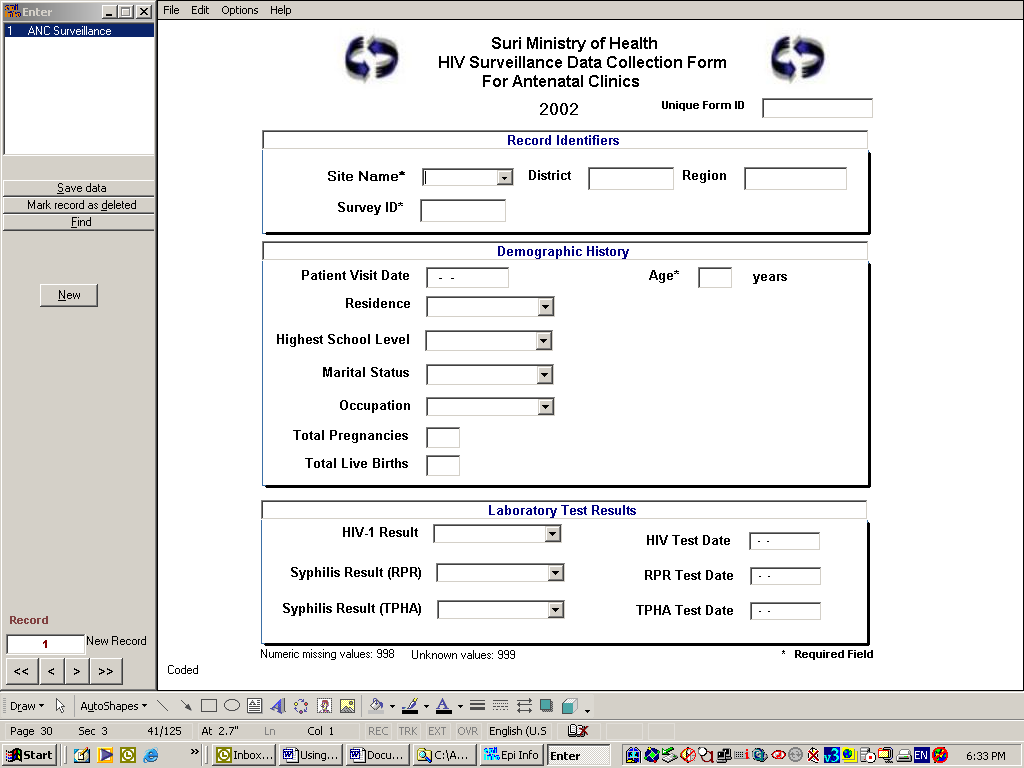Insert a Text Box from Drawing toolbar
Image resolution: width=1024 pixels, height=768 pixels.
click(255, 705)
